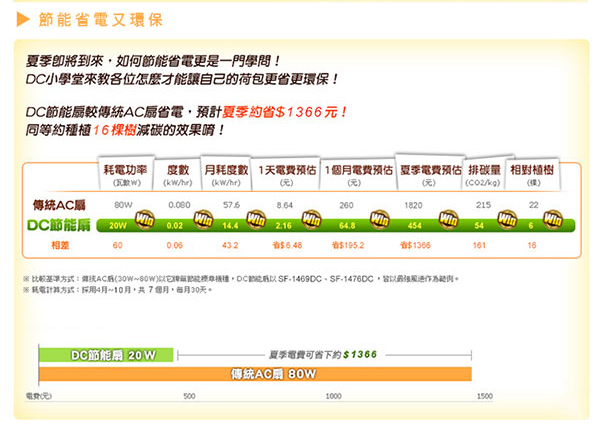Click the Win badge under 1個月電費預估
Viewport: 600px width, 425px height.
coord(381,219)
